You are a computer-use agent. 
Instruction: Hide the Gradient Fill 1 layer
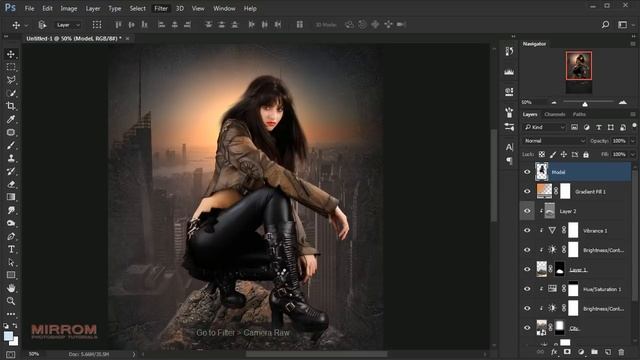pyautogui.click(x=527, y=191)
